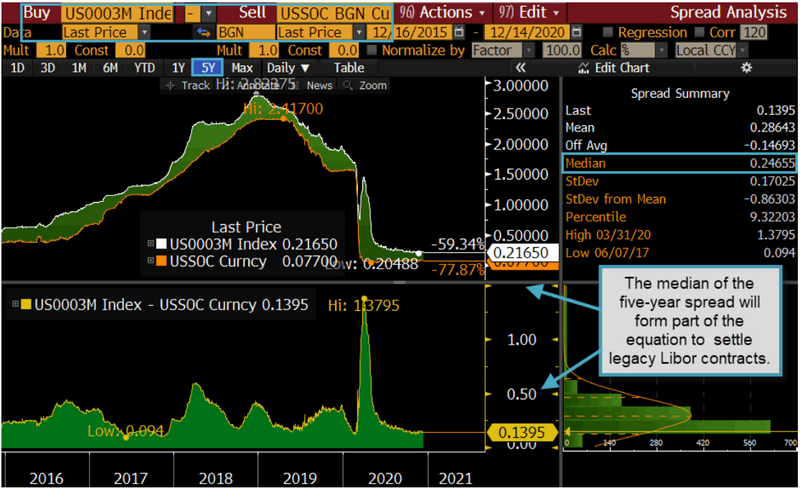Open the Calc % dropdown

640,50
